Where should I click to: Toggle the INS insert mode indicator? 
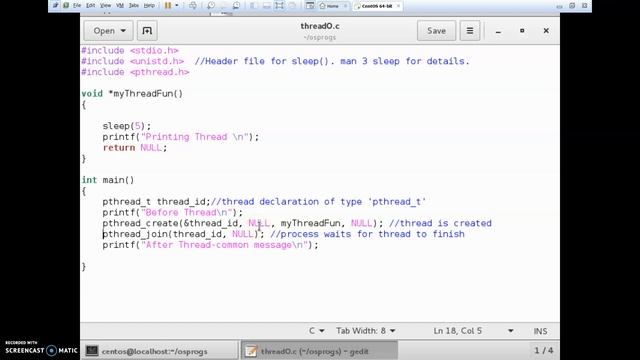540,331
